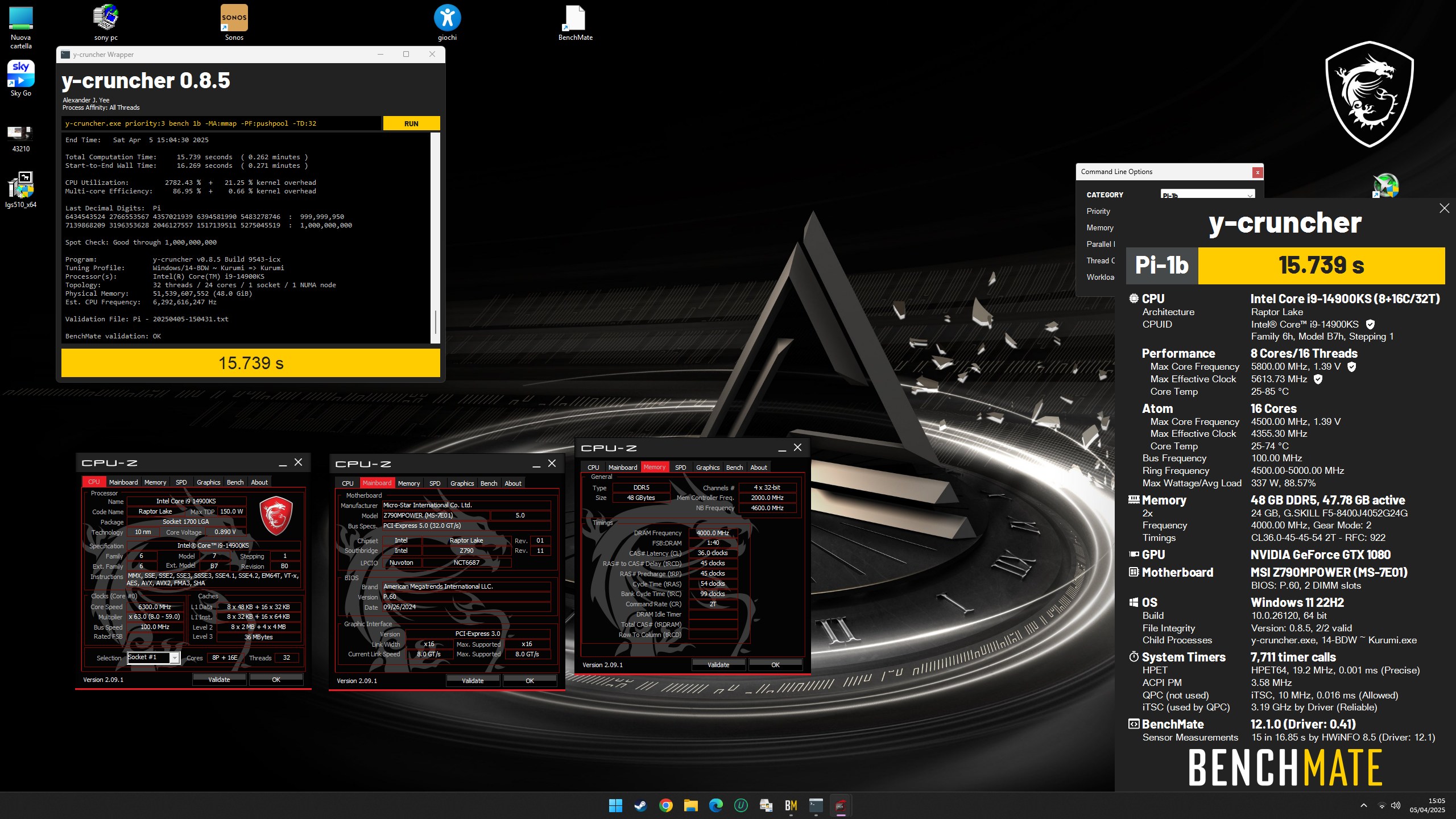Select Mainboard tab in left CPU-Z window
The image size is (1456, 819).
(x=123, y=482)
